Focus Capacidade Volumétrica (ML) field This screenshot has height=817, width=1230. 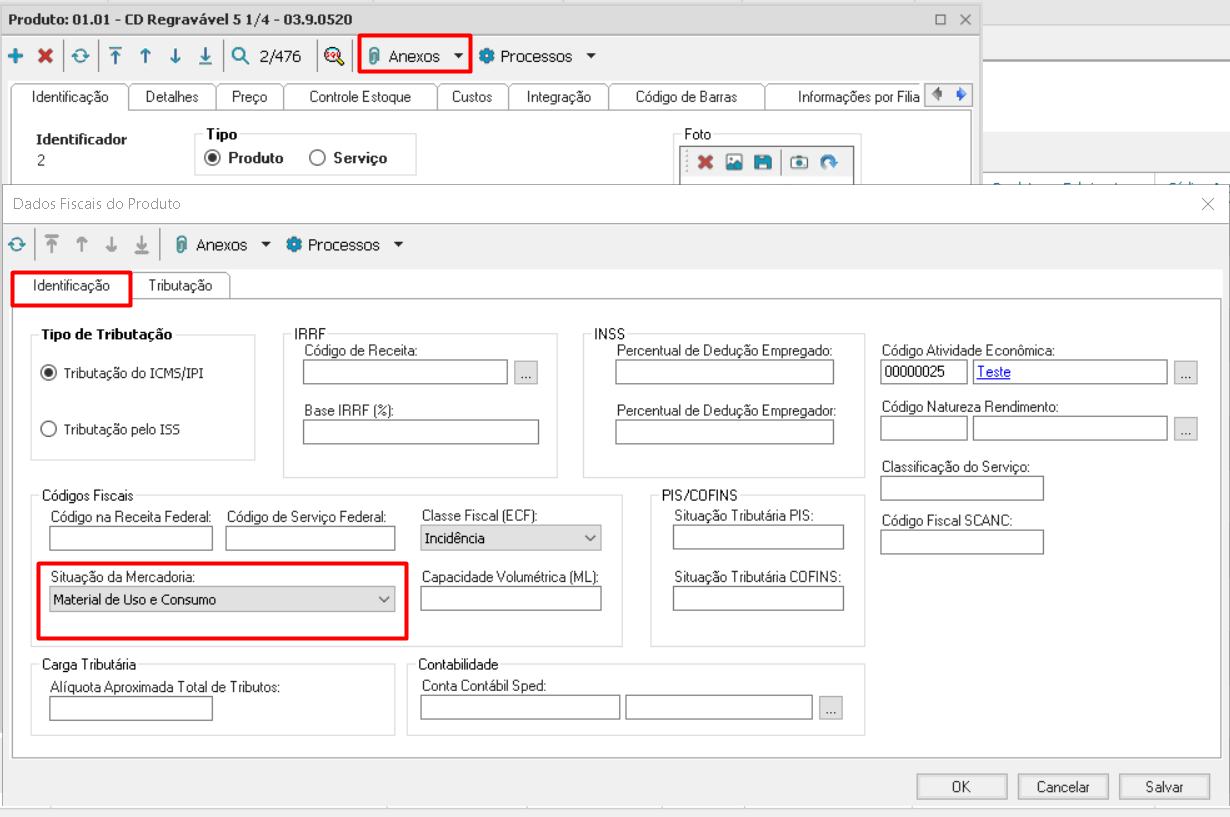point(511,598)
